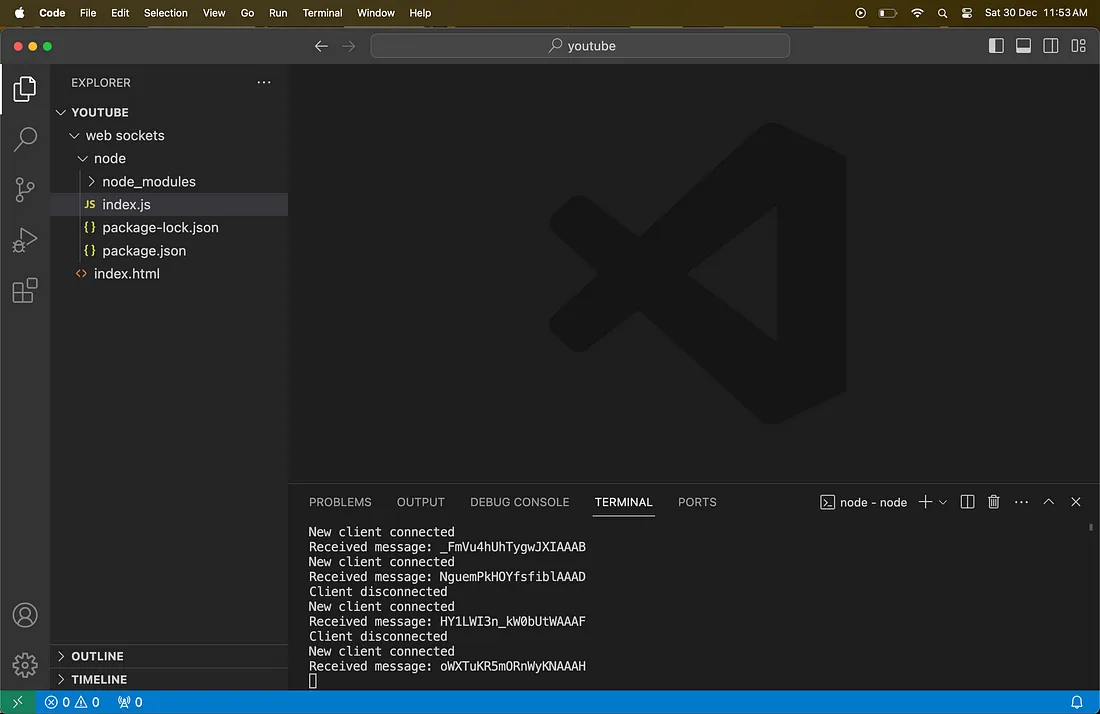Expand the node_modules folder
Screen dimensions: 1100x714
click(x=148, y=181)
